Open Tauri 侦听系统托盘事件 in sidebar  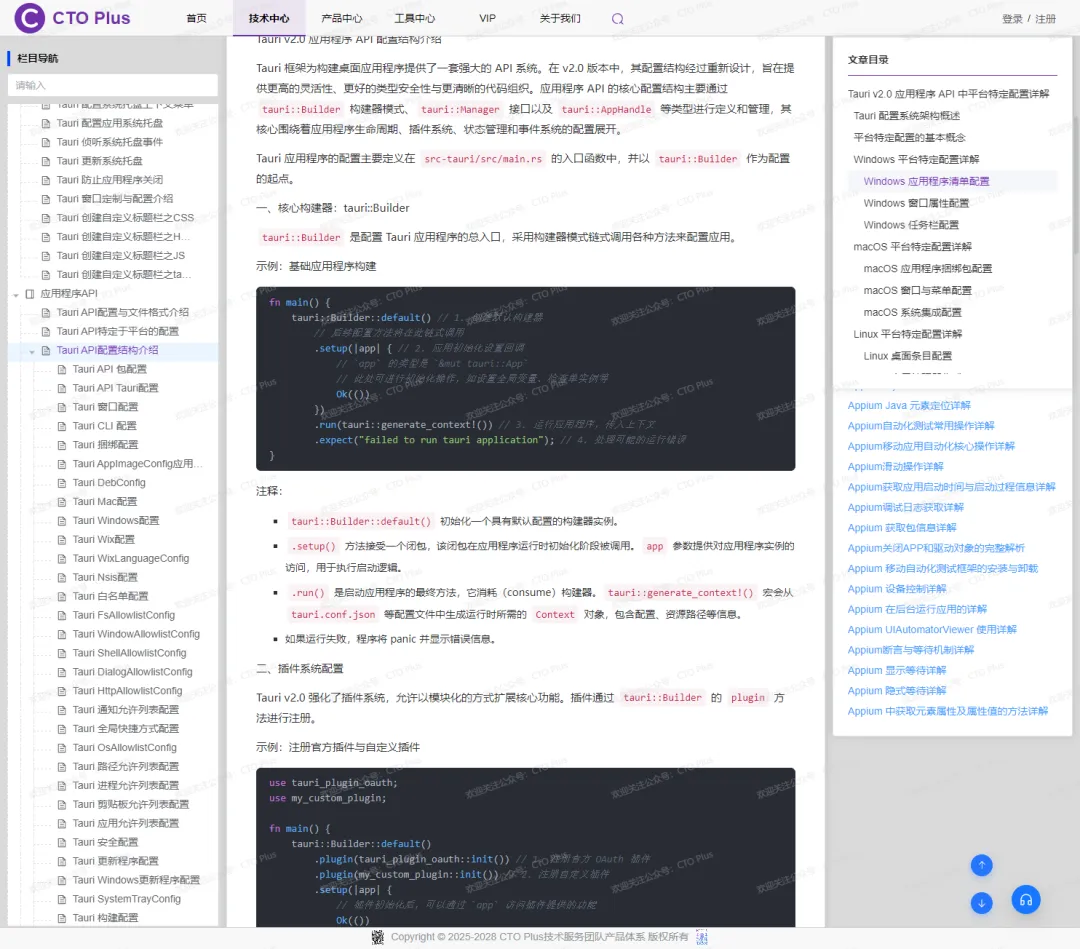pyautogui.click(x=110, y=142)
